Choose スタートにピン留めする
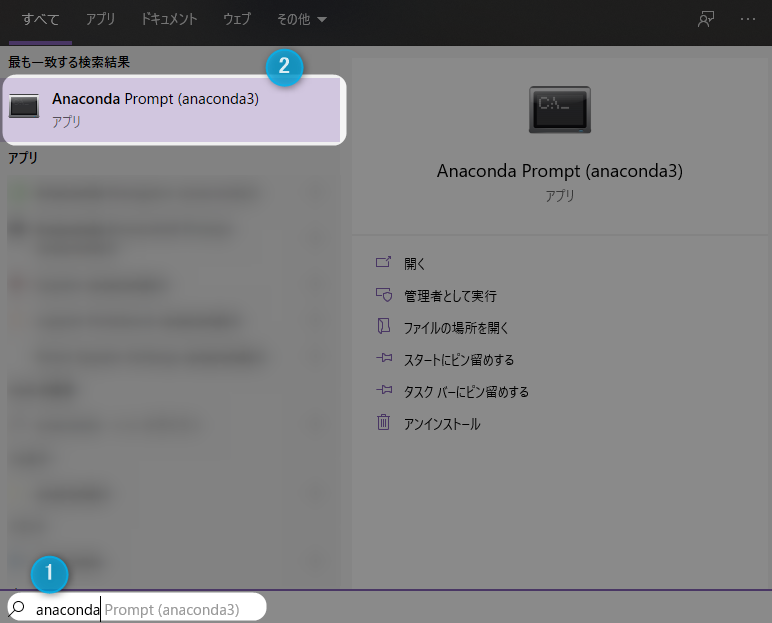Screen dimensions: 772x623 (459, 360)
